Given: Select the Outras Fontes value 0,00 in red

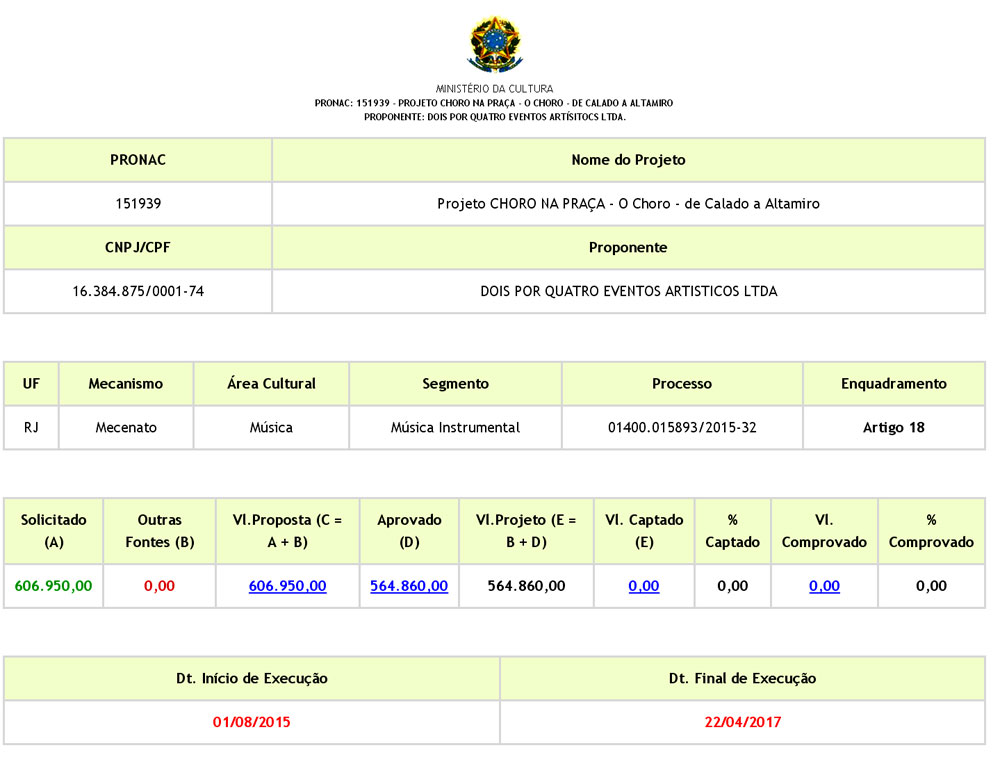Looking at the screenshot, I should tap(159, 585).
